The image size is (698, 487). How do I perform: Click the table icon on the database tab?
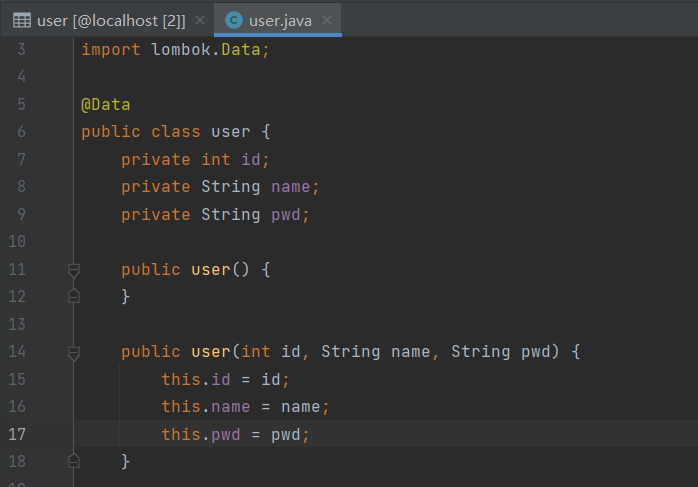(x=22, y=20)
